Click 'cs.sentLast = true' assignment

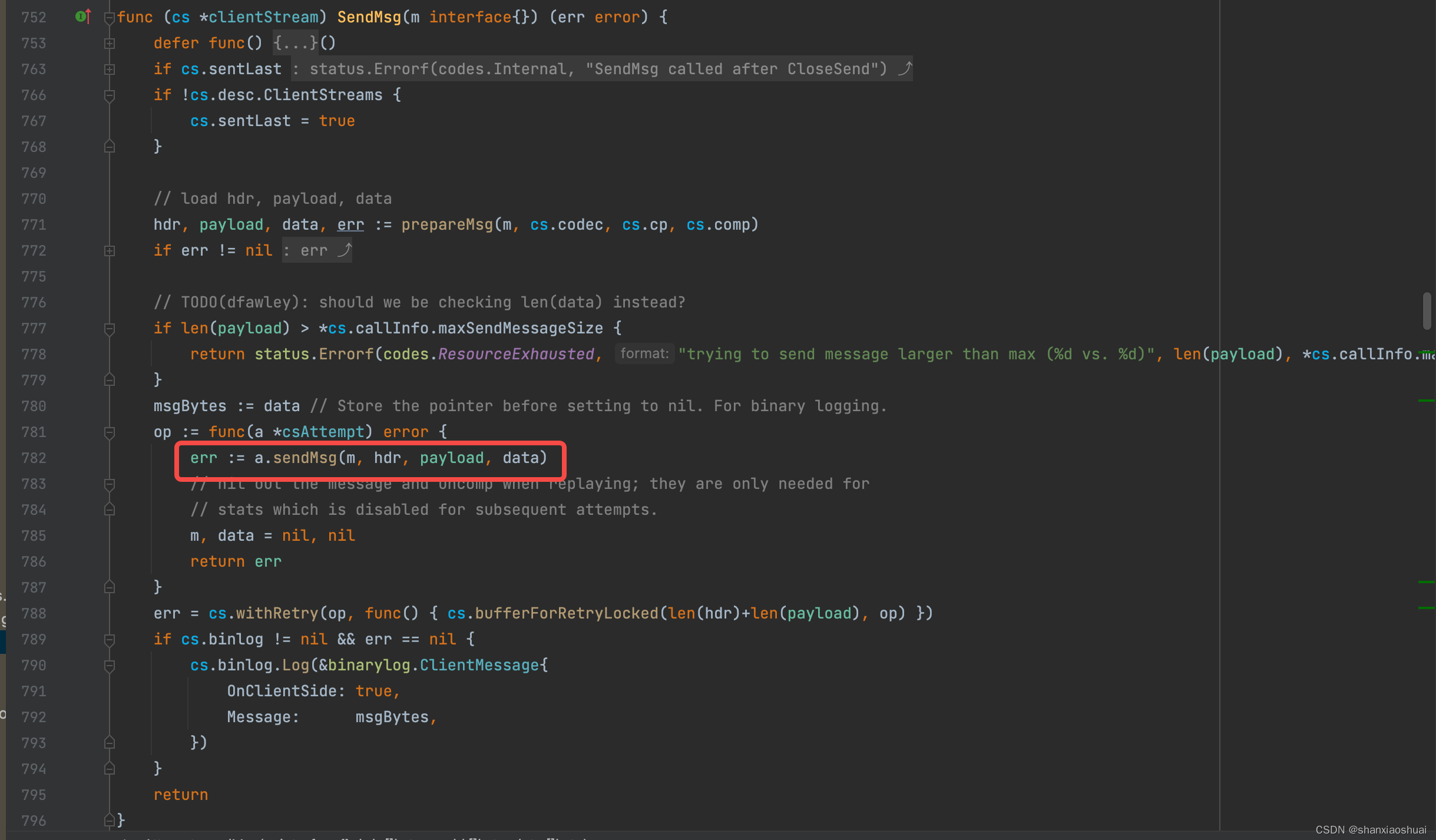[x=272, y=121]
